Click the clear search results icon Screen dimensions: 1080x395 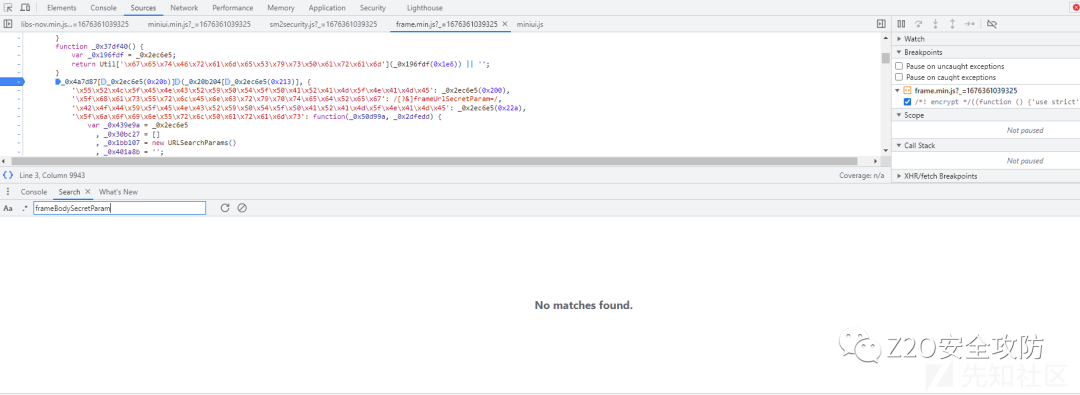[x=242, y=208]
